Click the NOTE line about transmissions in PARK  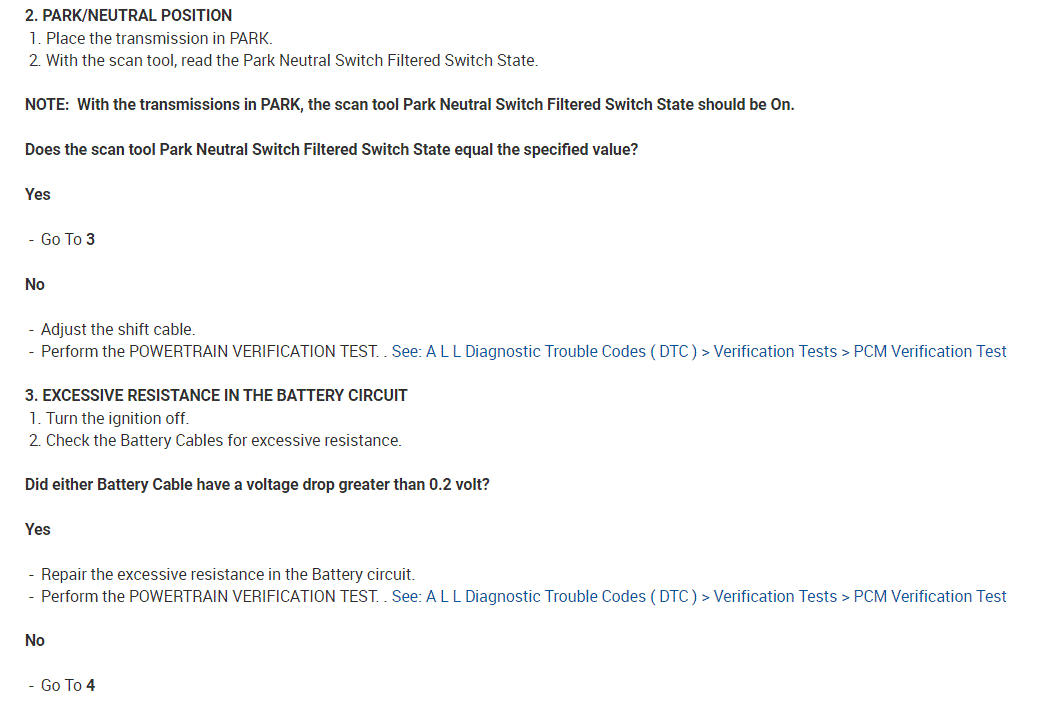(x=409, y=105)
